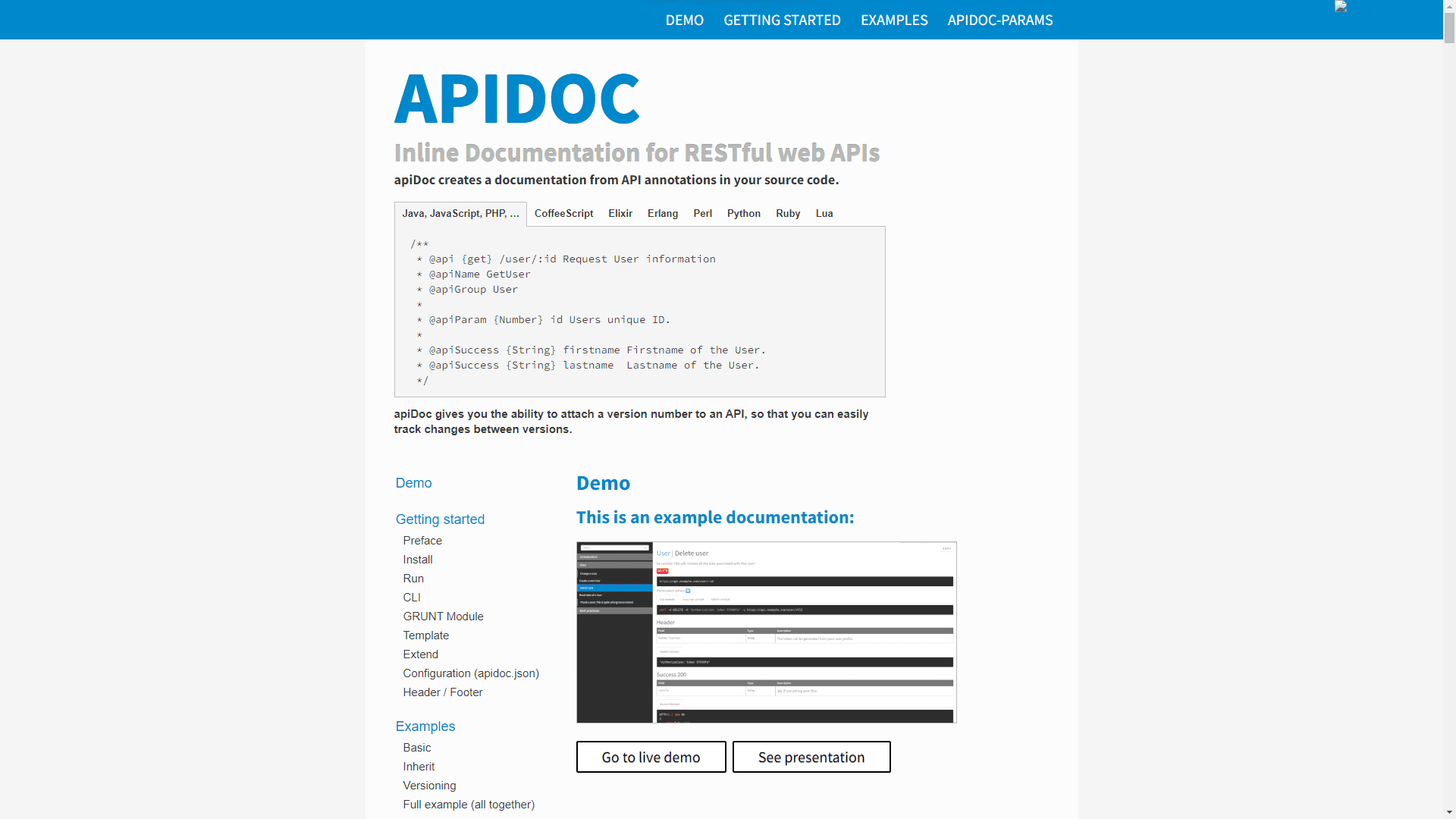1456x819 pixels.
Task: Open DEMO in the top navigation
Action: (684, 20)
